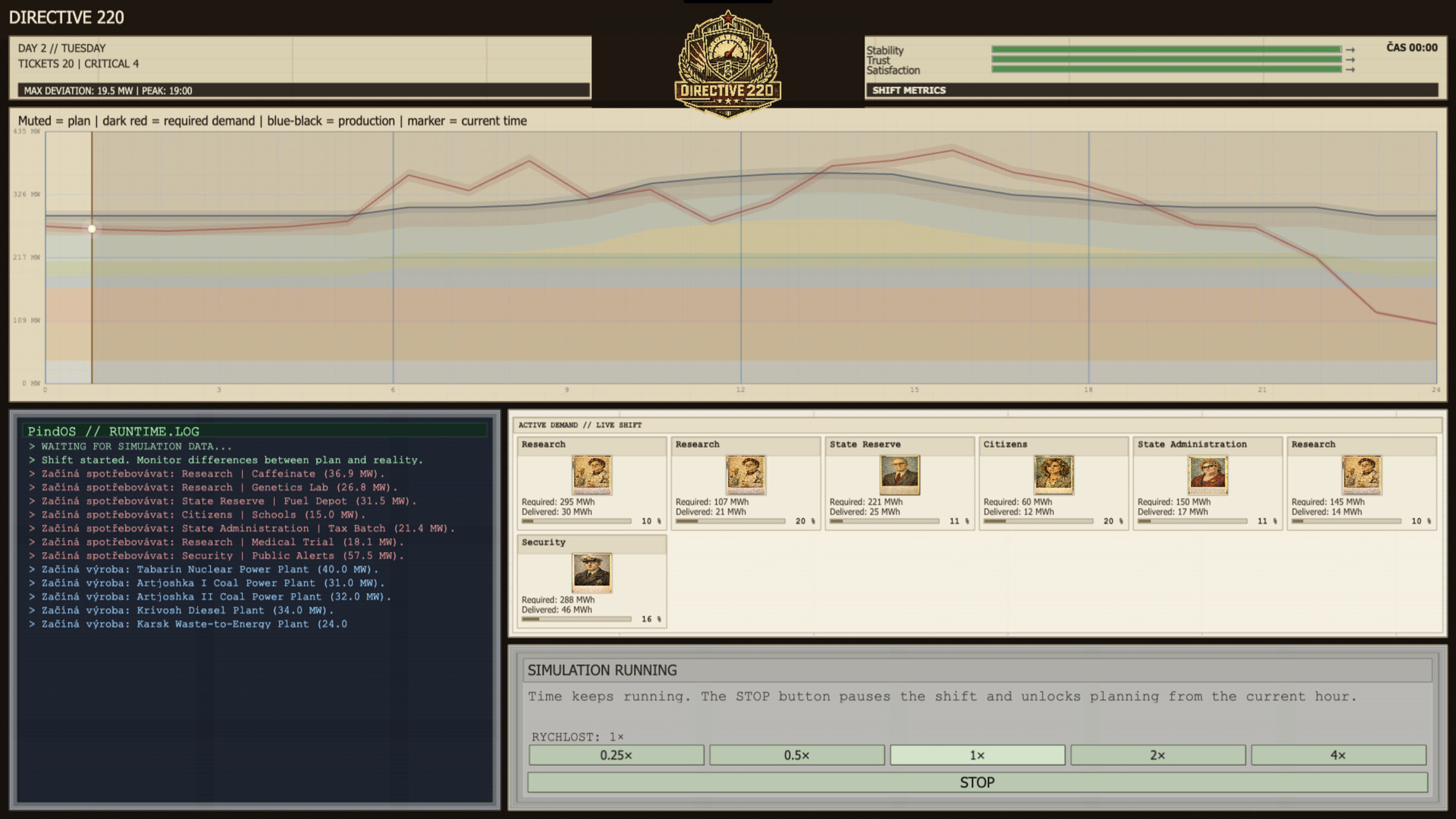Click the SHIFT METRICS header bar
The height and width of the screenshot is (819, 1456).
coord(1151,90)
